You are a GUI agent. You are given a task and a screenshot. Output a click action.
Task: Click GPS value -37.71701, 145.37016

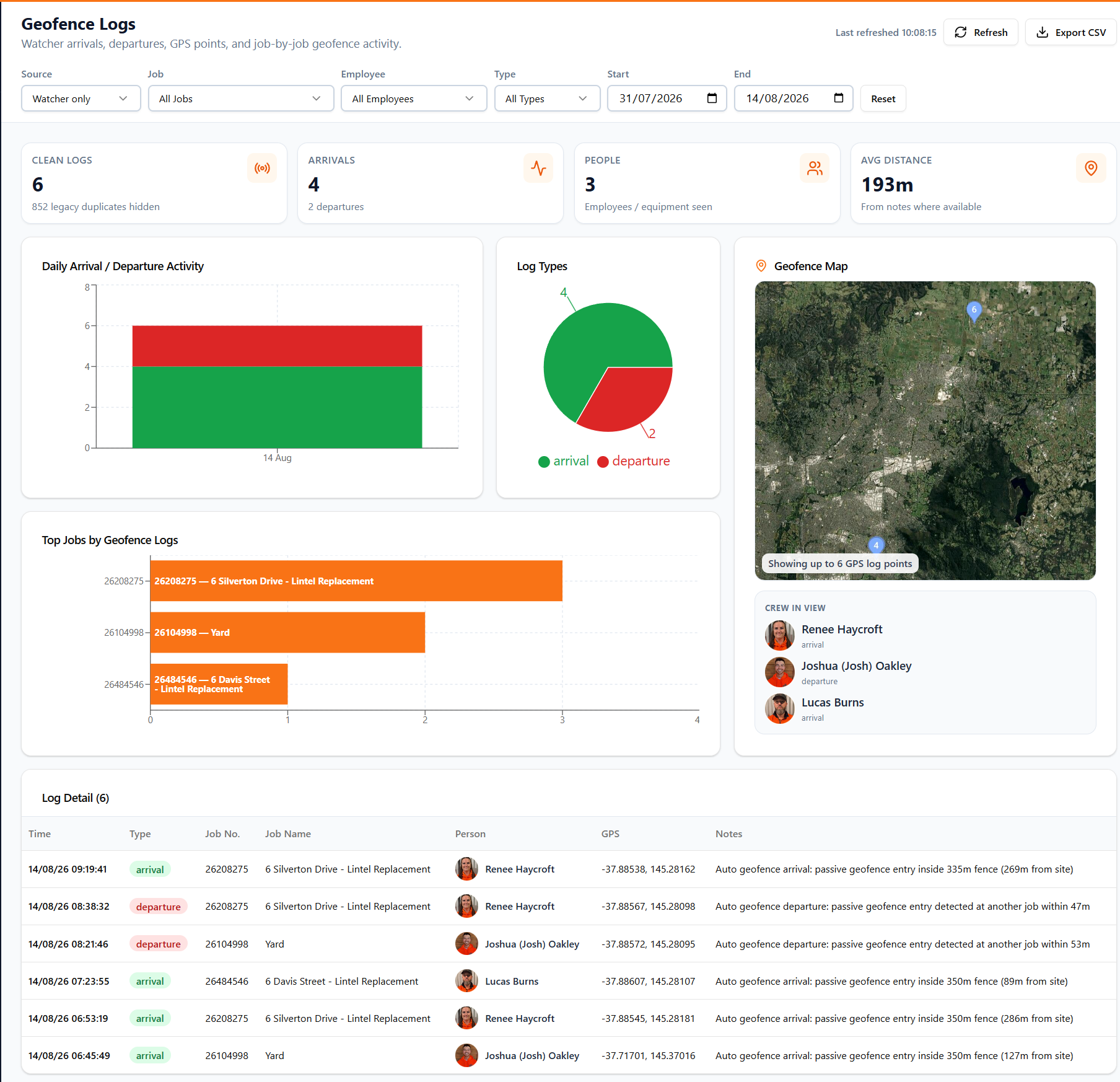point(649,1055)
